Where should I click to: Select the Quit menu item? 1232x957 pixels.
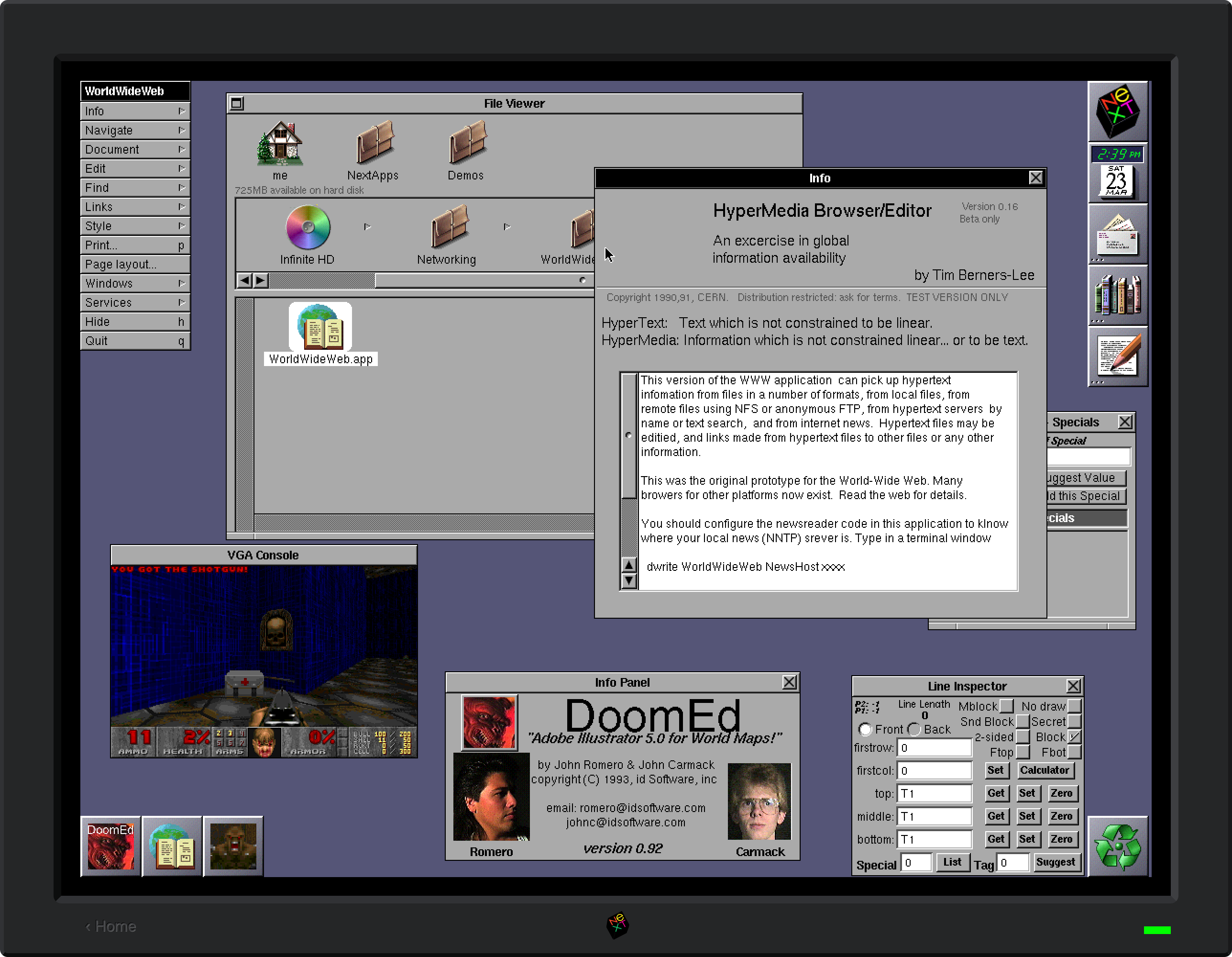coord(135,341)
